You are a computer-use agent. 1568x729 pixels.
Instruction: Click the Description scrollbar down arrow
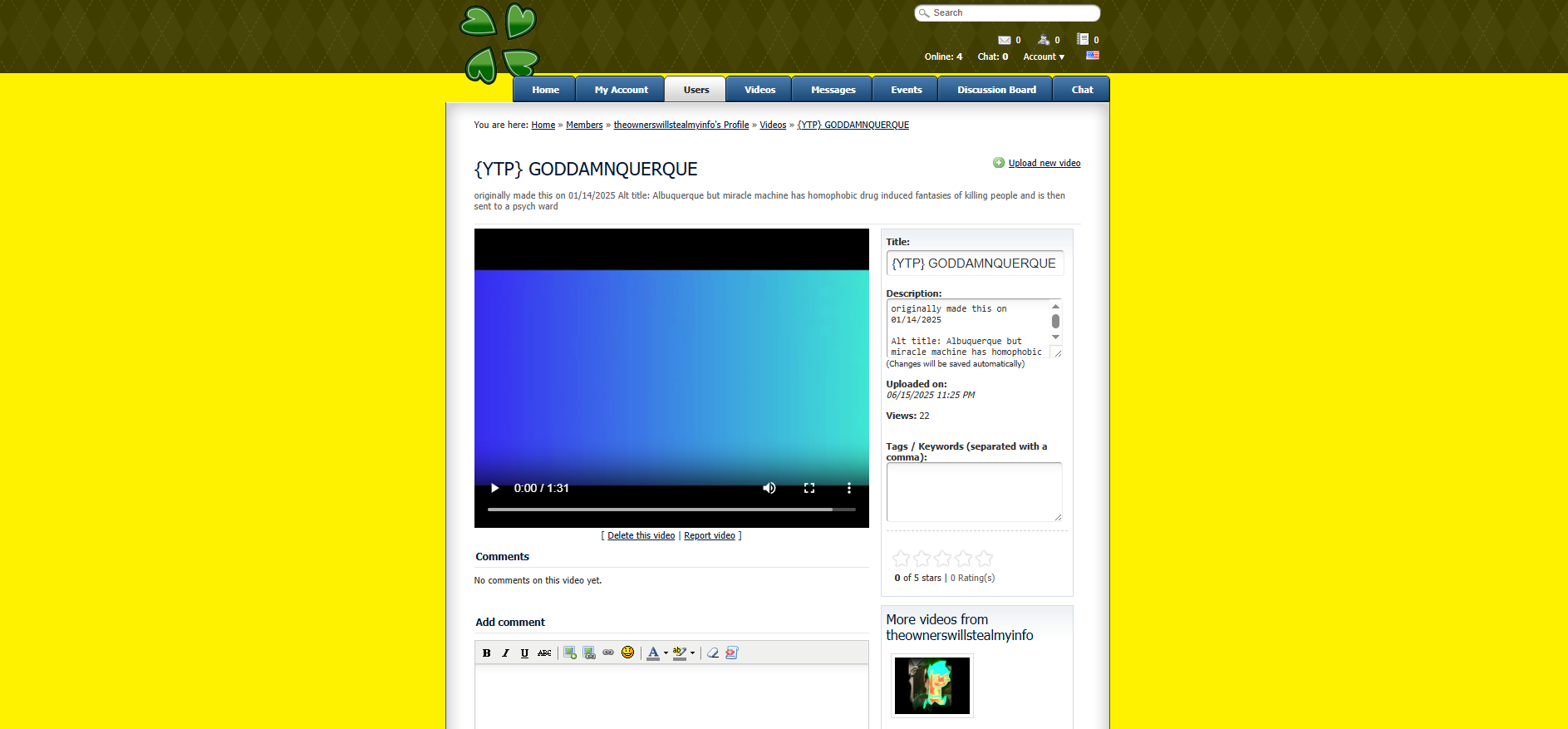tap(1055, 337)
